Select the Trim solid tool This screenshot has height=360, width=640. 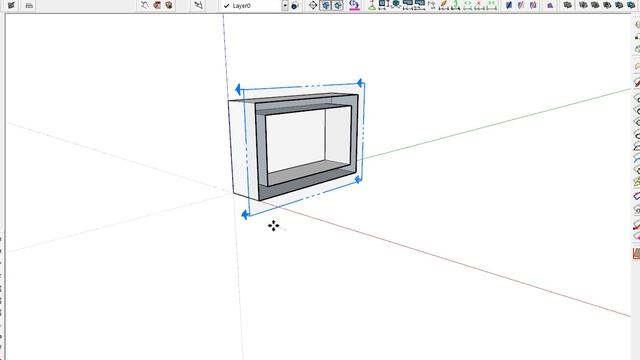[619, 5]
